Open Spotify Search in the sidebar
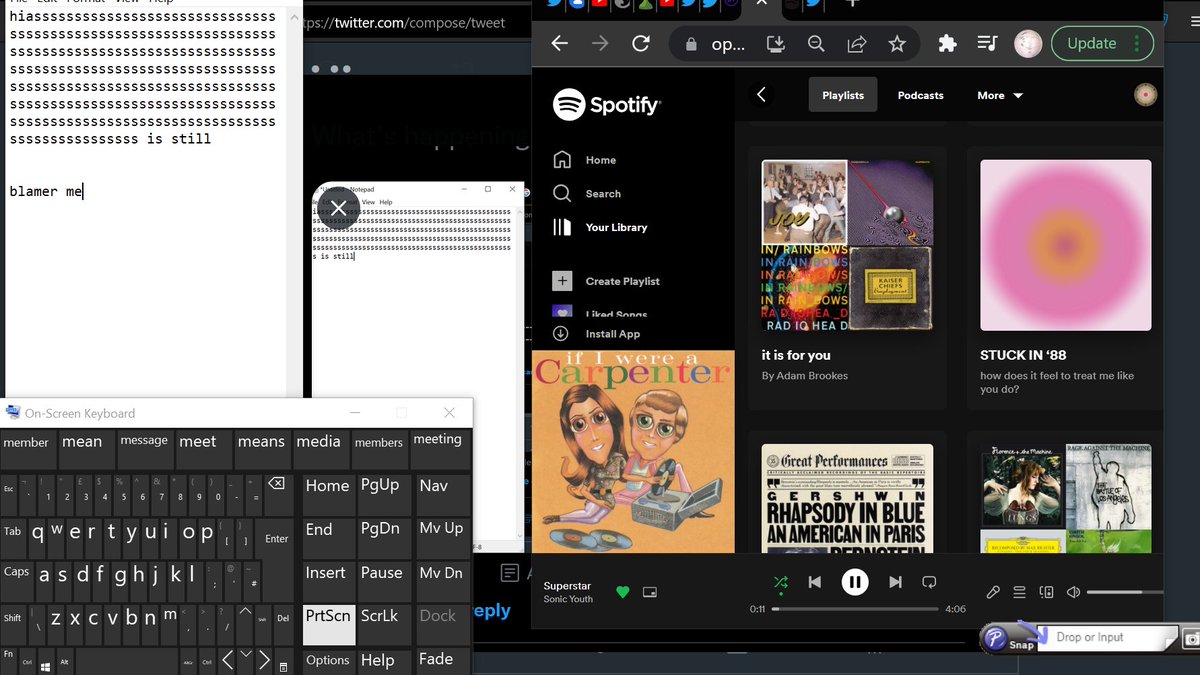1200x675 pixels. pos(587,194)
